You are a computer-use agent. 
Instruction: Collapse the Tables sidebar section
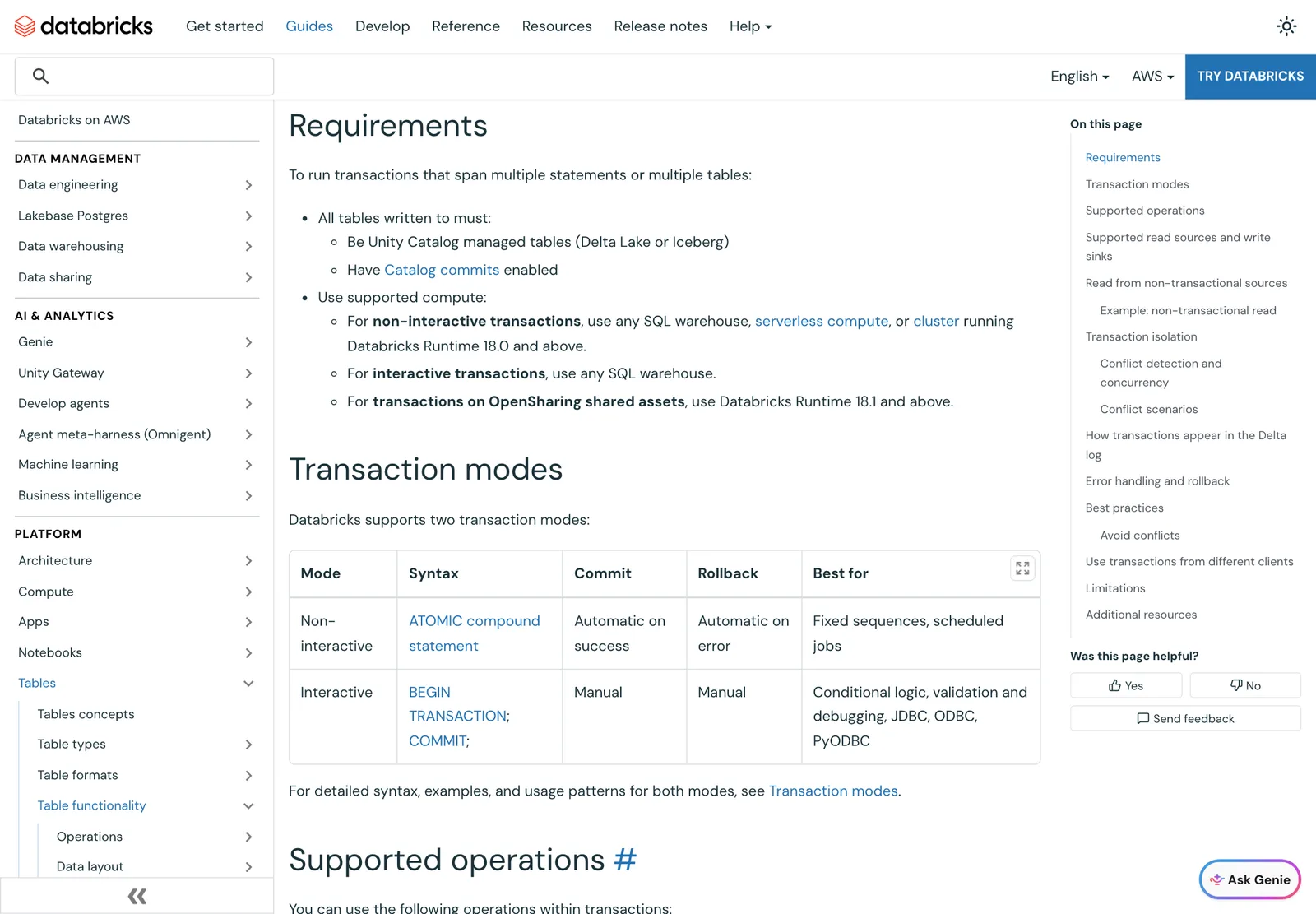point(248,684)
